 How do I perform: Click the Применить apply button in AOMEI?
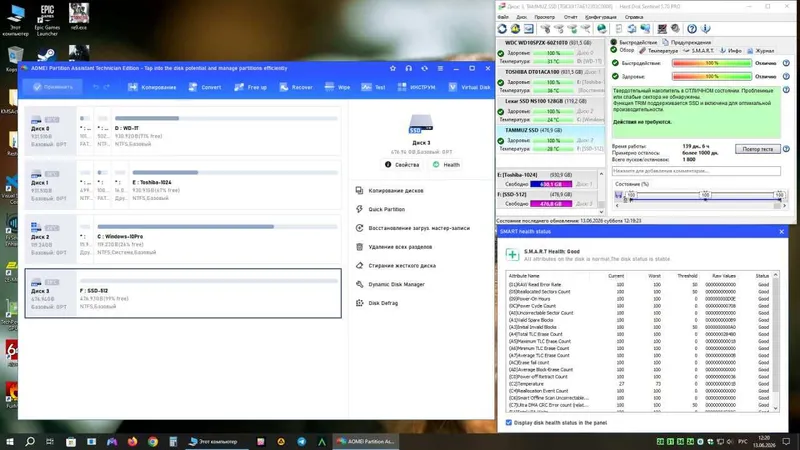(53, 87)
